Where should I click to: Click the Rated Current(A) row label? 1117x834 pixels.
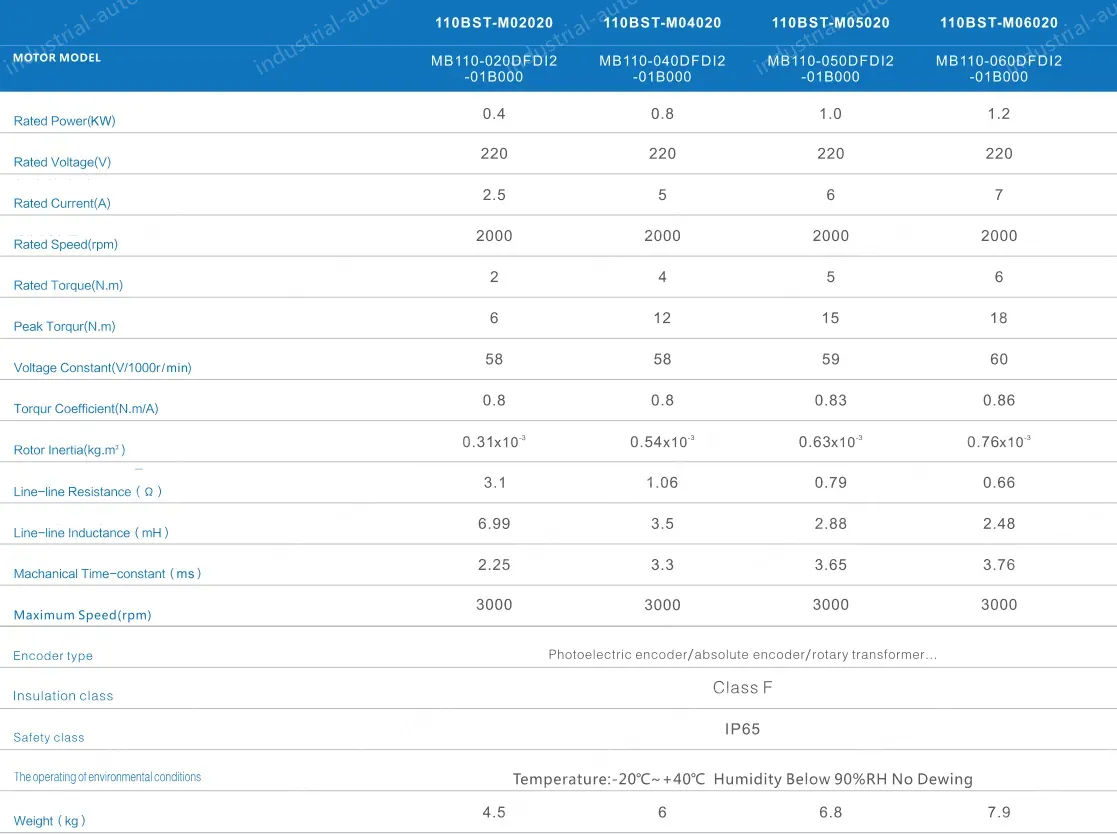(x=62, y=203)
